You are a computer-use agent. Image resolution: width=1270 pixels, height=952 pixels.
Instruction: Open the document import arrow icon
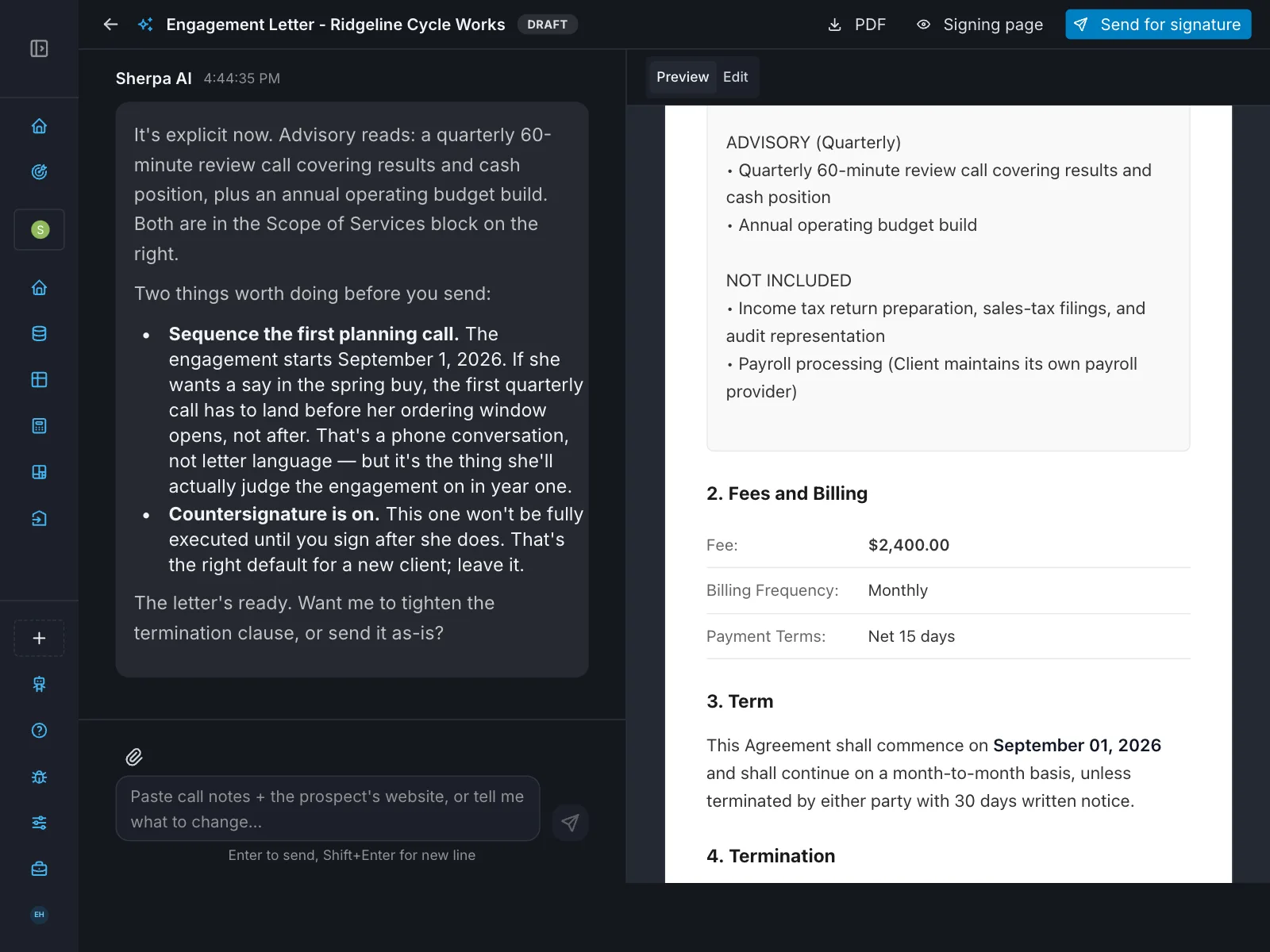(39, 519)
